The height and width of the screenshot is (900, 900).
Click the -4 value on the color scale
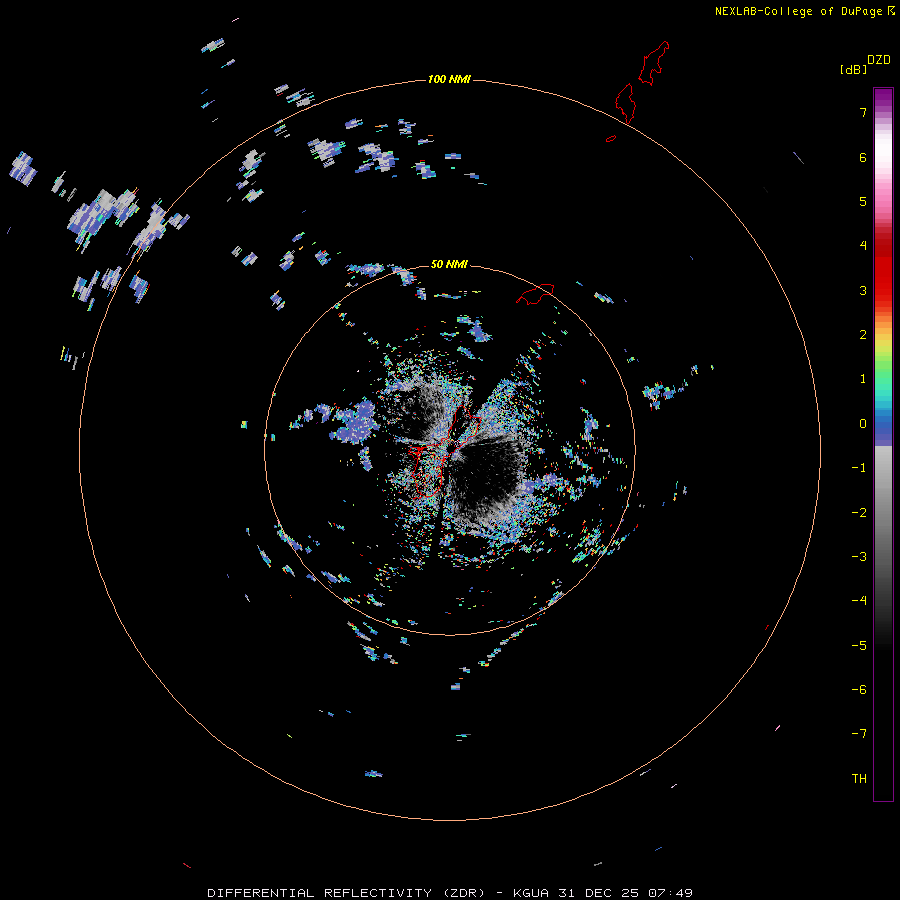tap(859, 601)
